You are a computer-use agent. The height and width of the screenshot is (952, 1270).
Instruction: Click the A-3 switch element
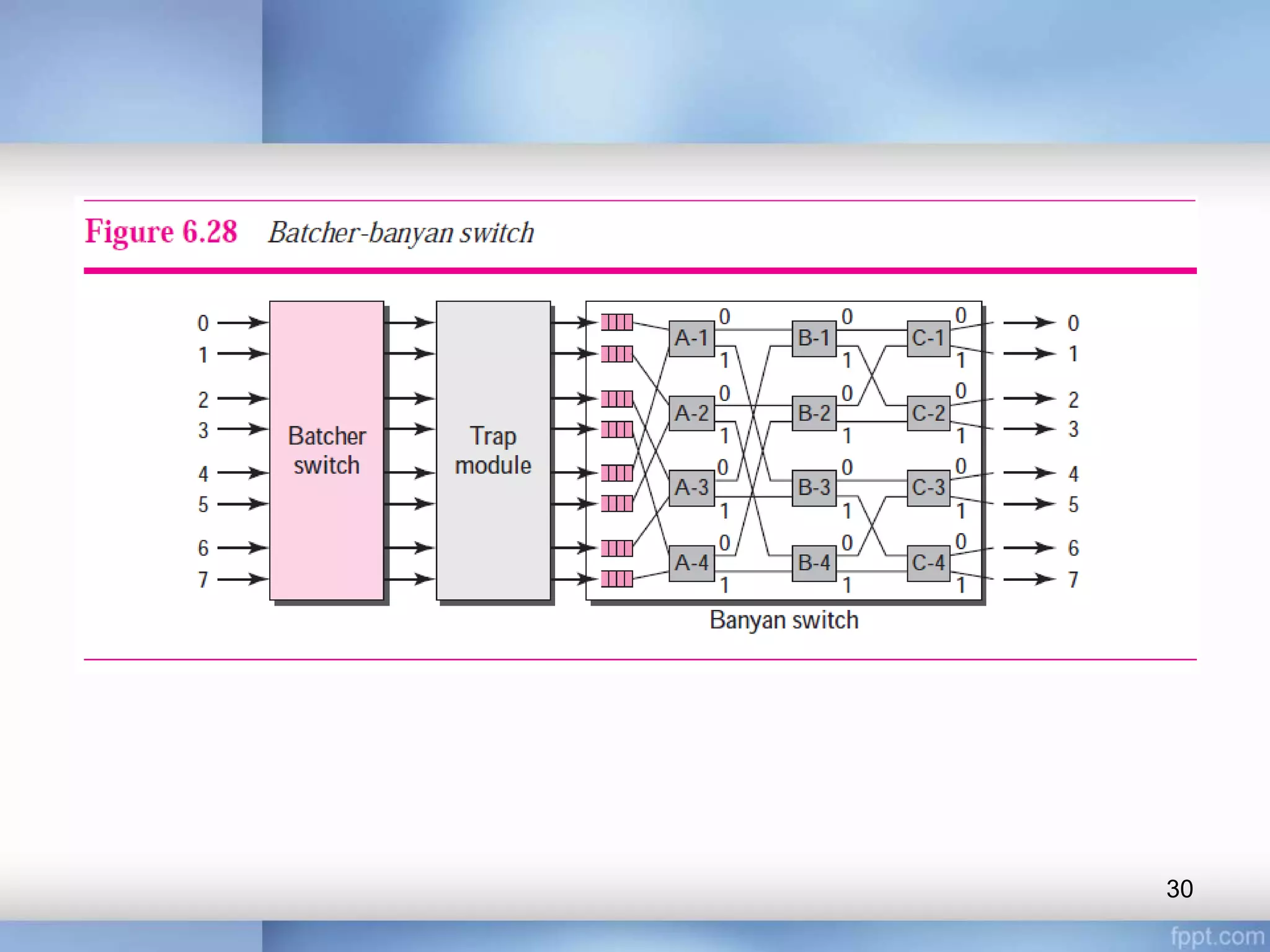[x=691, y=488]
